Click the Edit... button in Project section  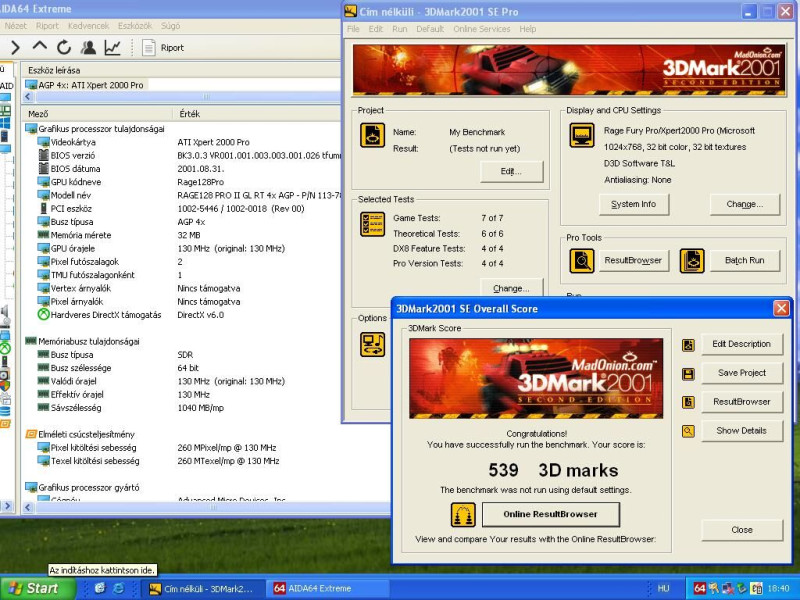click(x=511, y=171)
